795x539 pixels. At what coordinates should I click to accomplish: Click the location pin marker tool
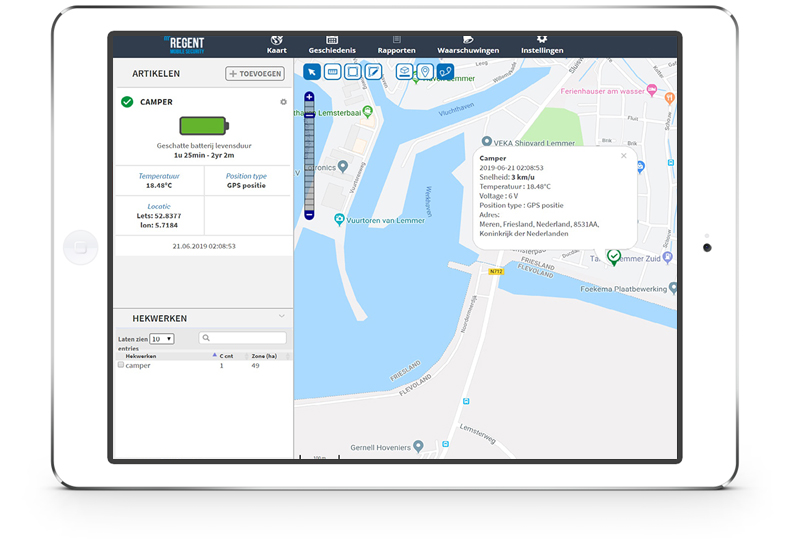pyautogui.click(x=424, y=71)
